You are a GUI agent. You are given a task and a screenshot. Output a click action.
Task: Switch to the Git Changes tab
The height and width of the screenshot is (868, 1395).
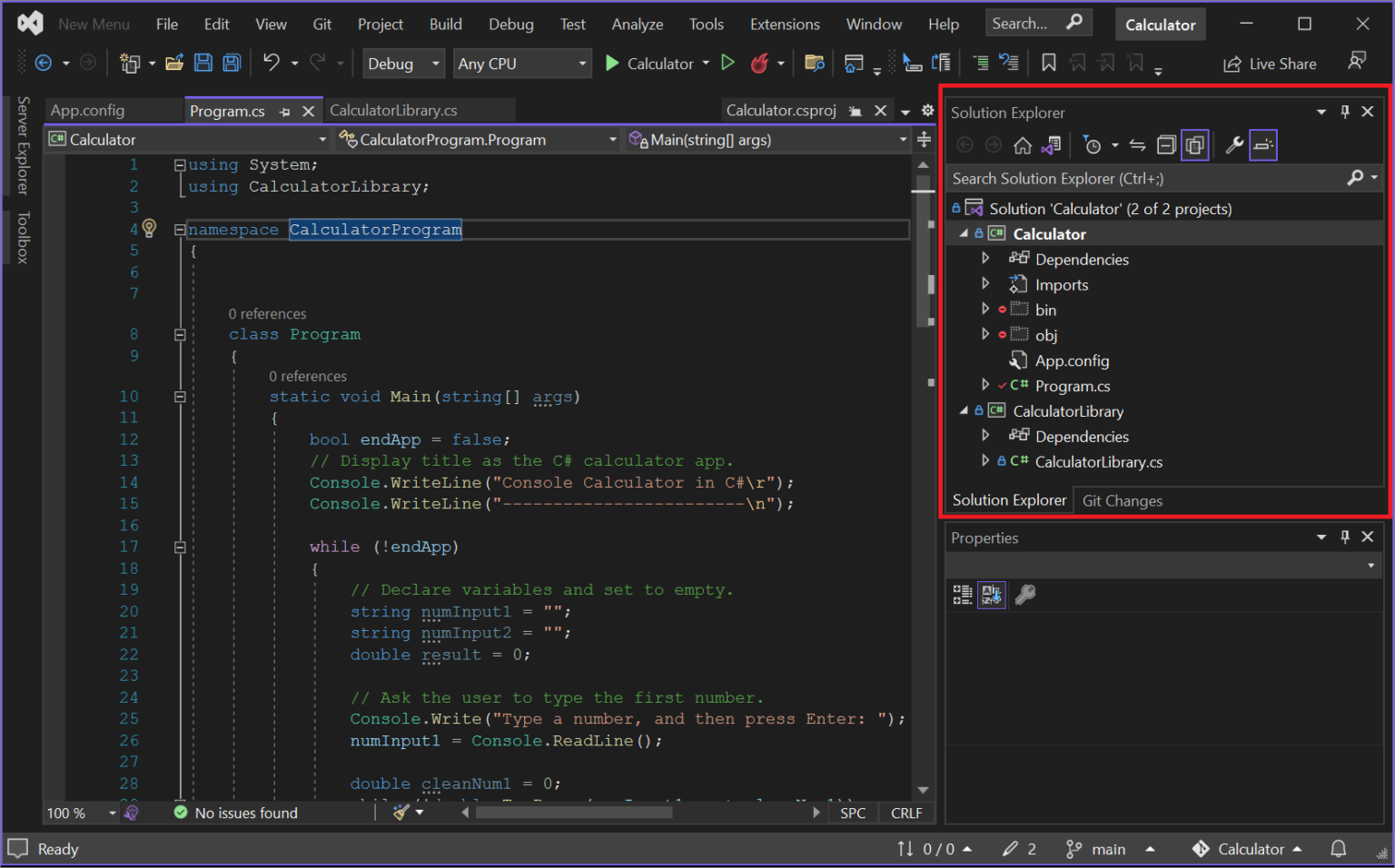(x=1123, y=500)
